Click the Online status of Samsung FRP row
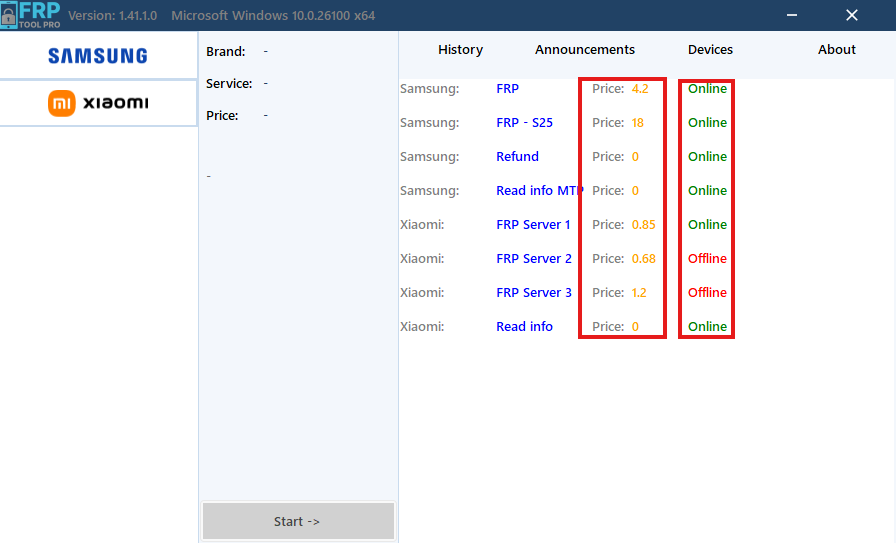The height and width of the screenshot is (543, 896). 707,89
